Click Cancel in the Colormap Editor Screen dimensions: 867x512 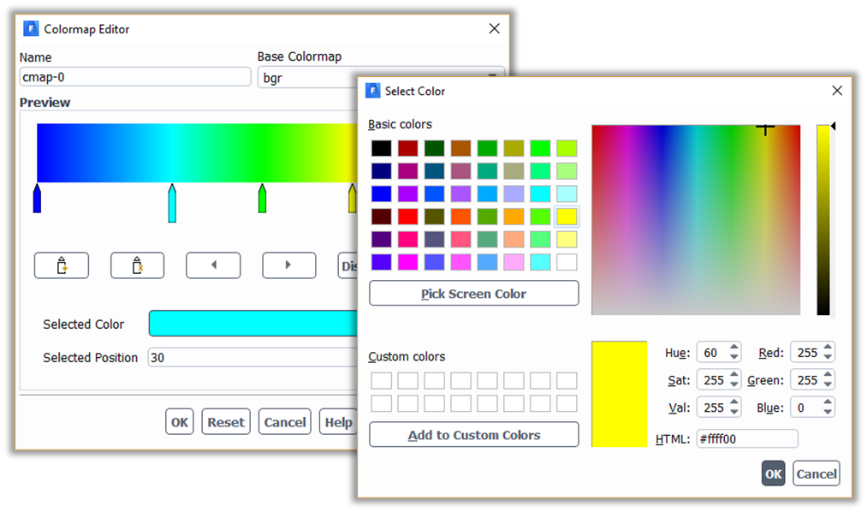pyautogui.click(x=285, y=422)
